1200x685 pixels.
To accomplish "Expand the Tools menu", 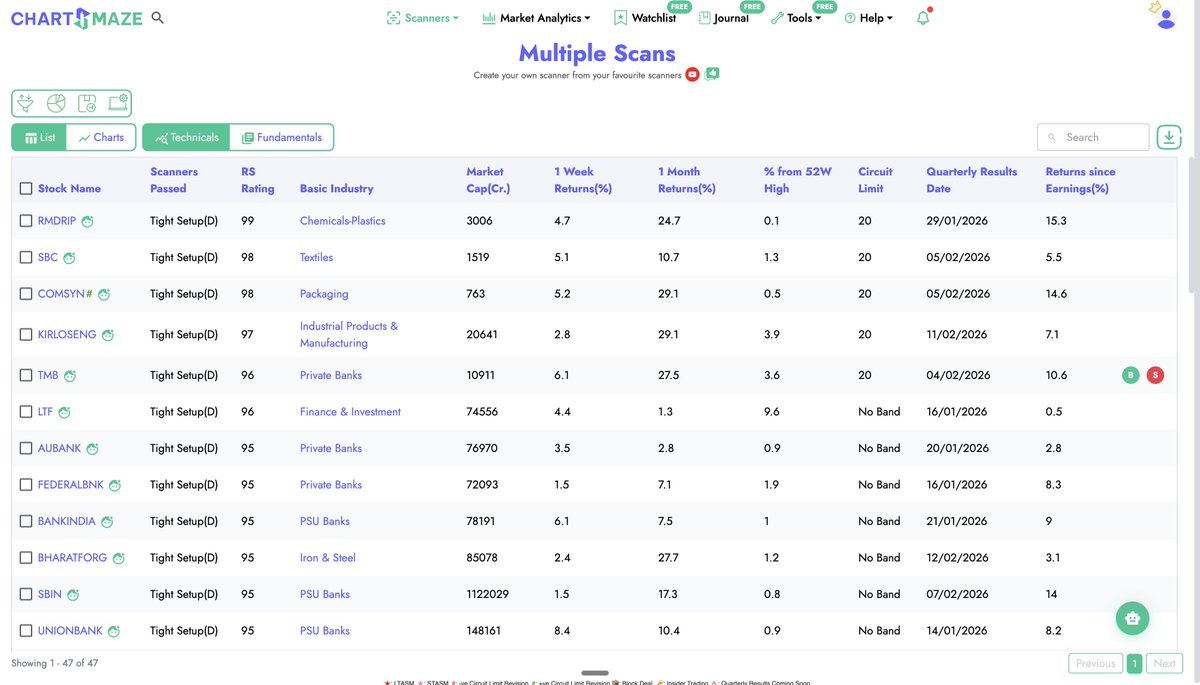I will (796, 18).
